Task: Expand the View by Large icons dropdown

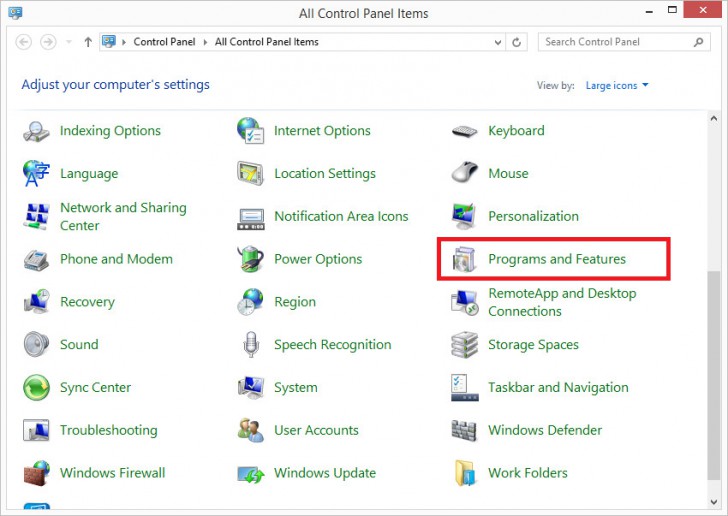Action: 617,86
